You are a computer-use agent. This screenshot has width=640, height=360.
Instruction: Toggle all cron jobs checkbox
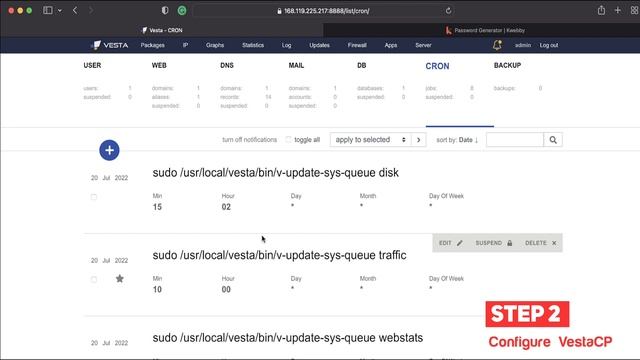(x=288, y=140)
